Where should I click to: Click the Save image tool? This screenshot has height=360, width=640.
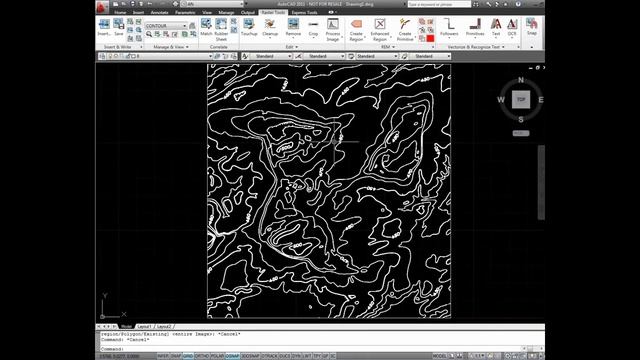[x=119, y=27]
